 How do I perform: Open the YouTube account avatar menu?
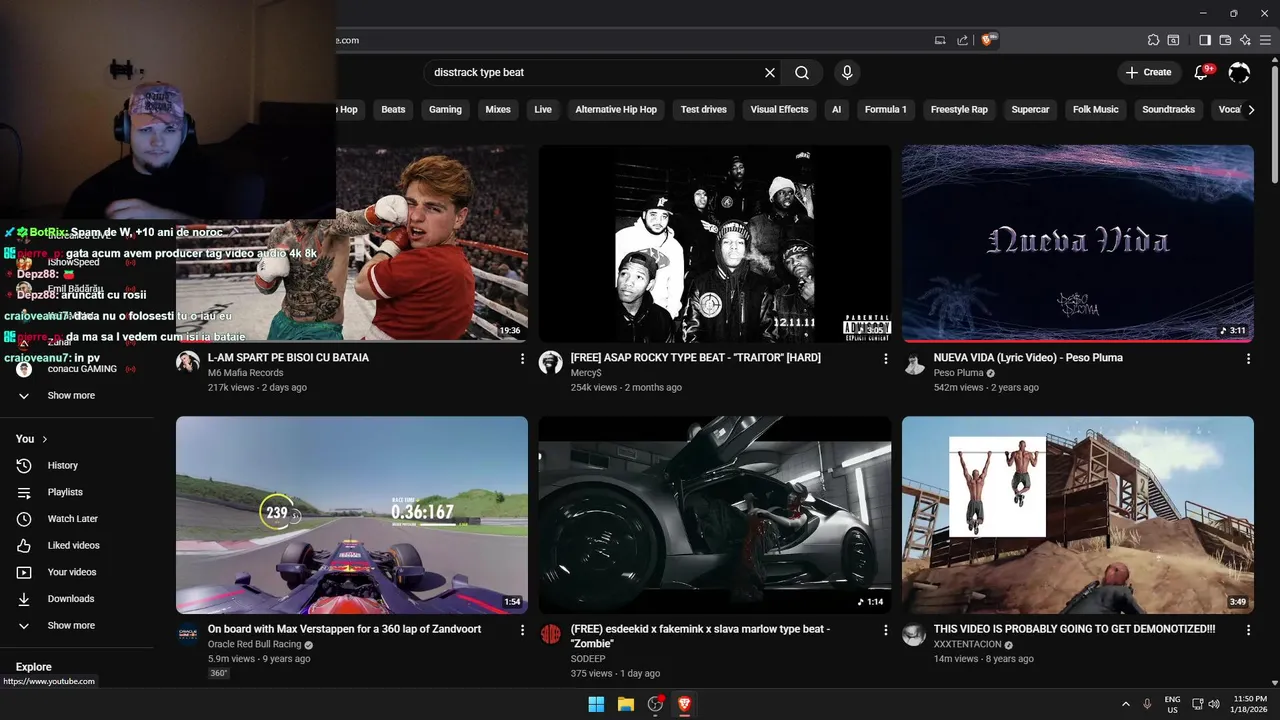point(1239,72)
